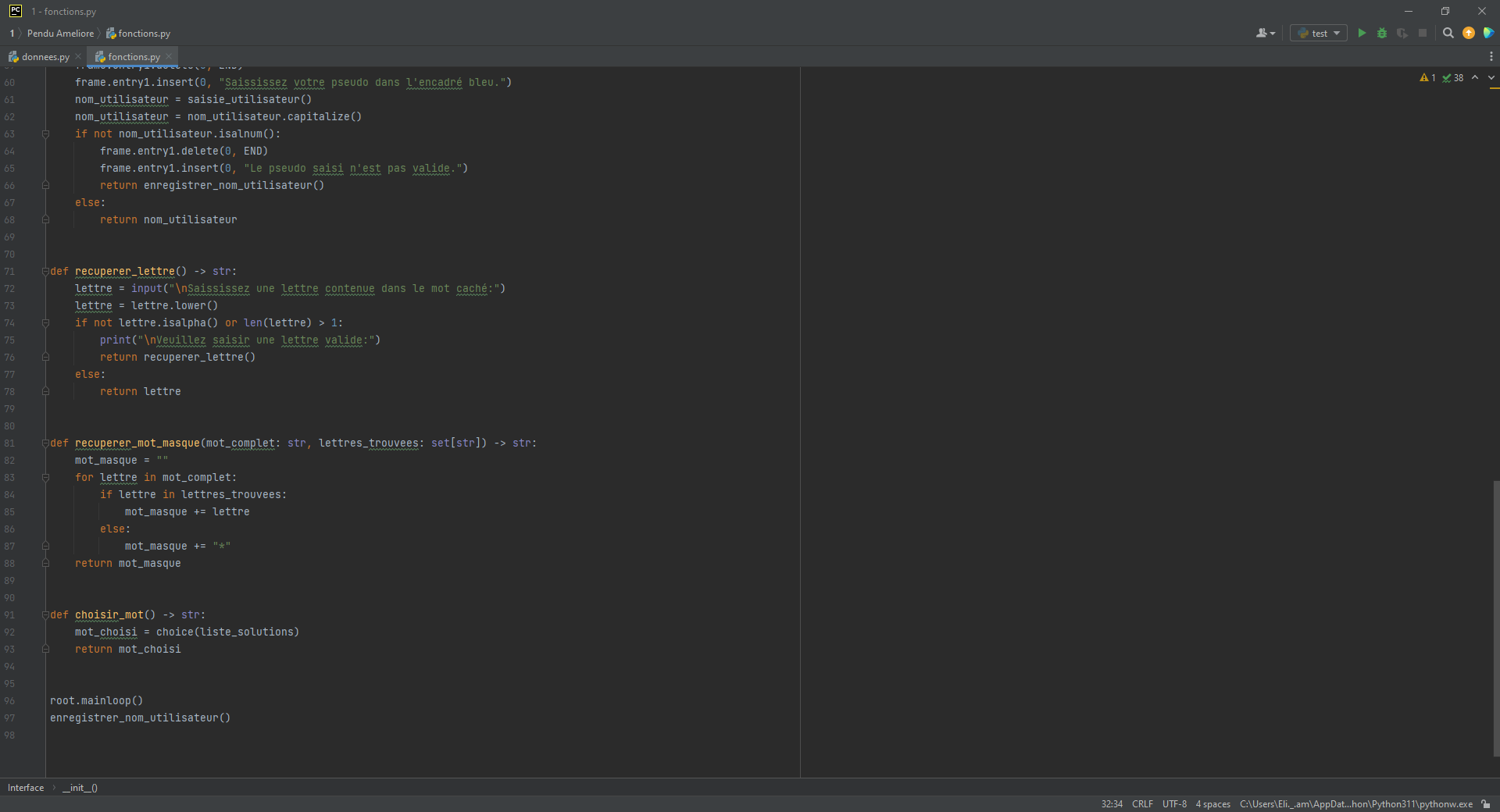
Task: Open the colorful JetBrains Space icon
Action: tap(1488, 33)
